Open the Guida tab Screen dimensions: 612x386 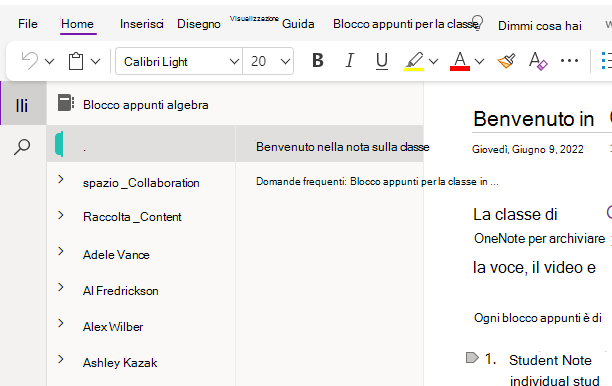click(x=298, y=24)
